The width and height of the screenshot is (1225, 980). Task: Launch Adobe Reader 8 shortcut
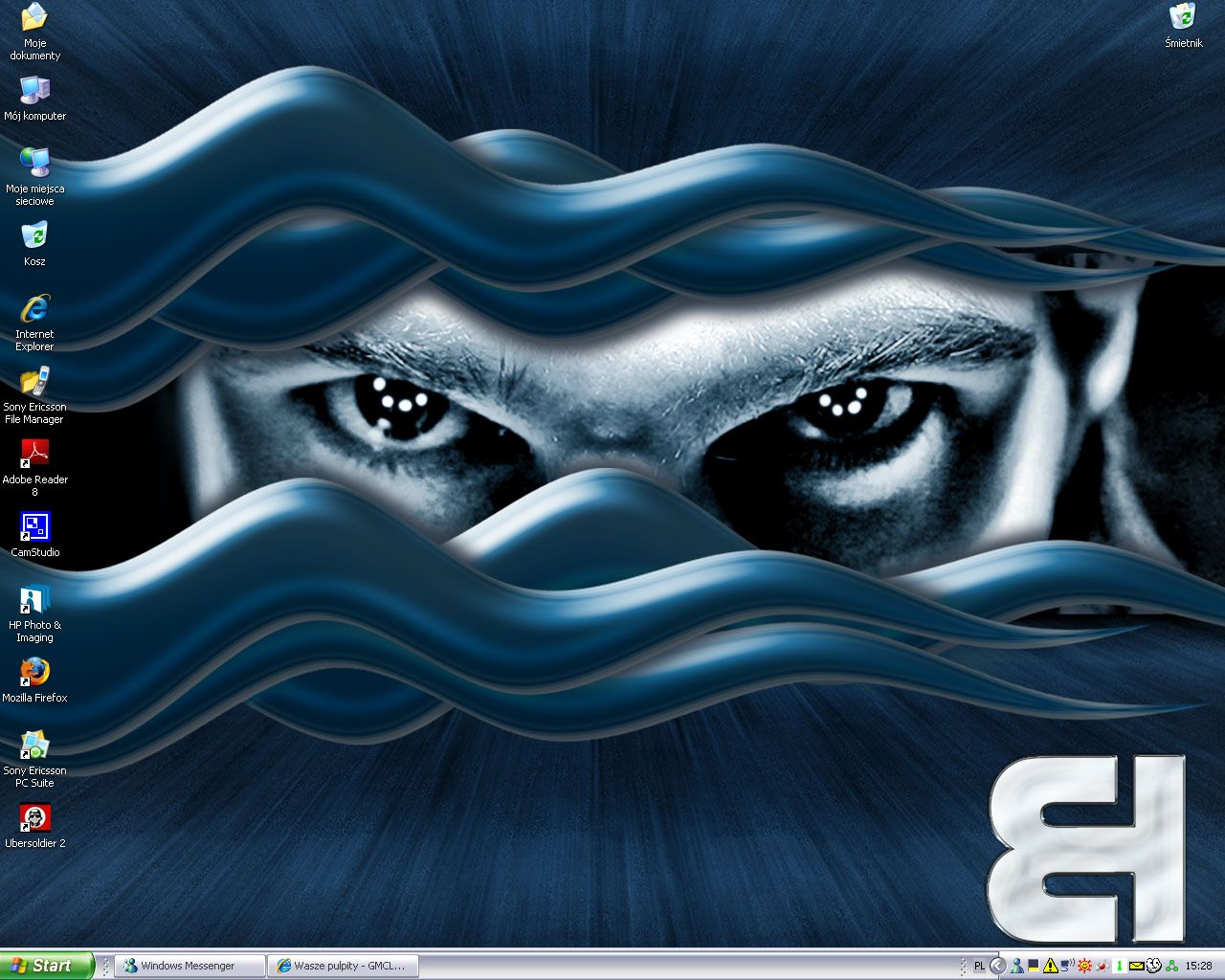tap(34, 455)
